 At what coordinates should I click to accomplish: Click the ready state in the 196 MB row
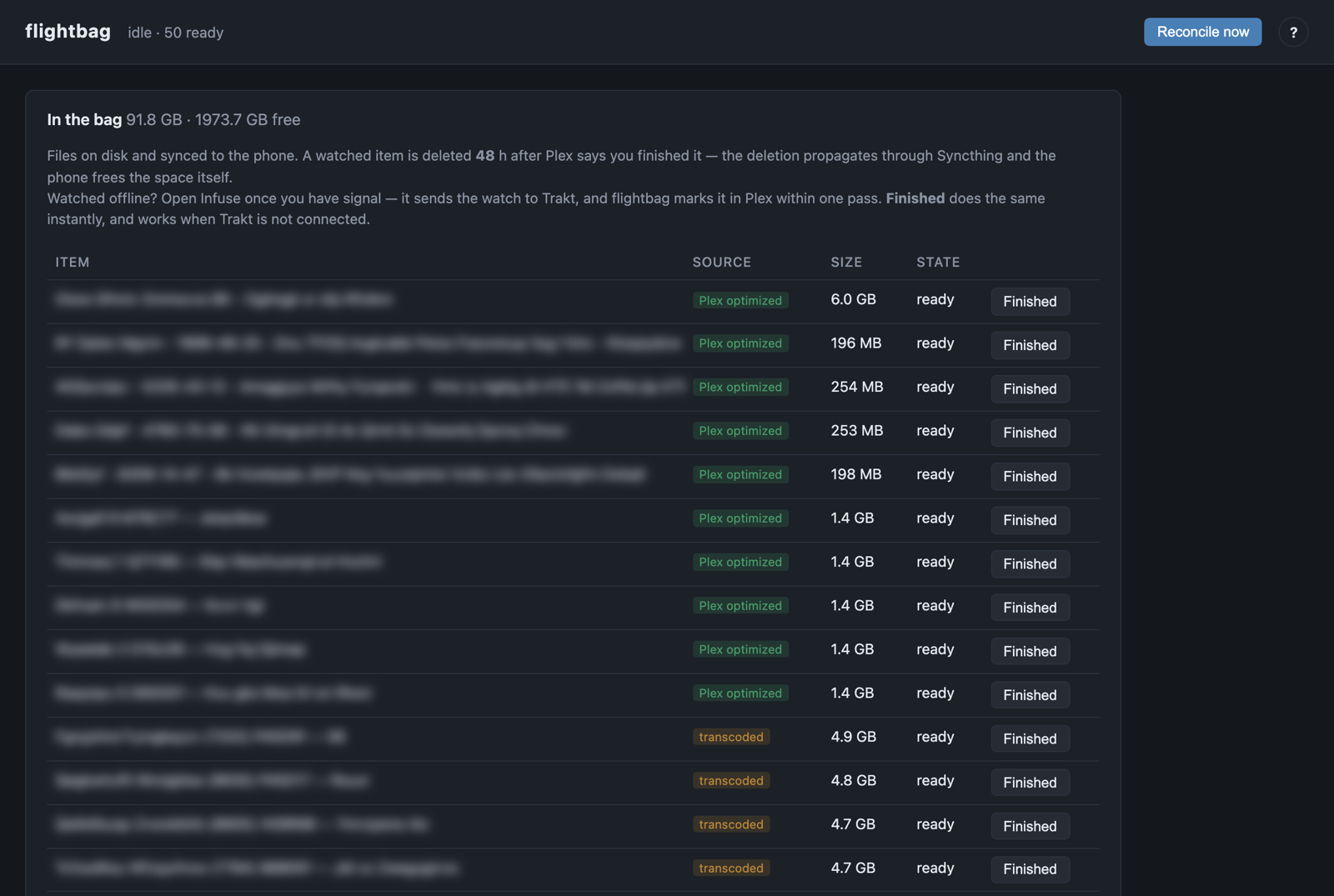click(935, 343)
